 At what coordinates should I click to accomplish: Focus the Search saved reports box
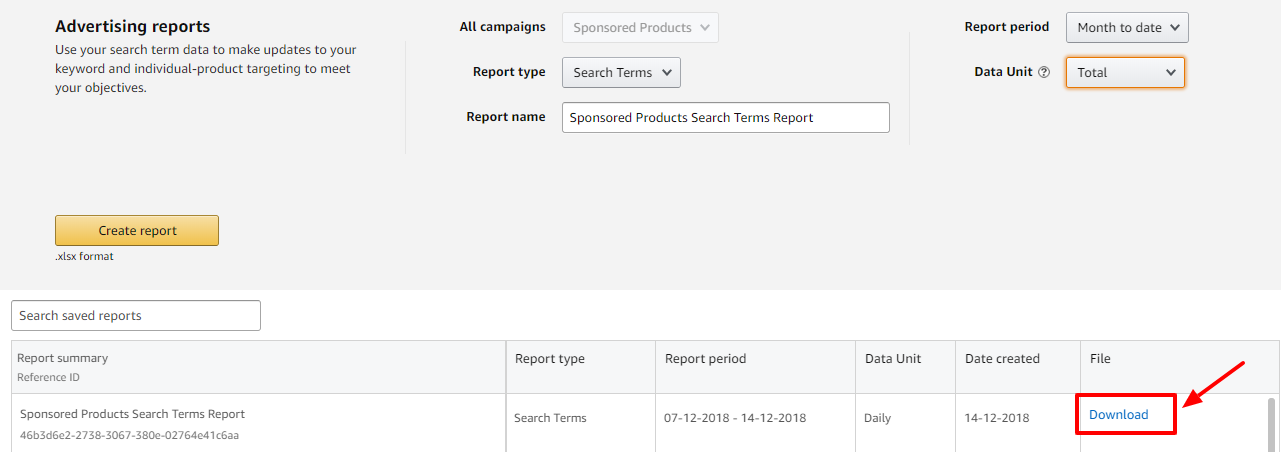pos(136,316)
